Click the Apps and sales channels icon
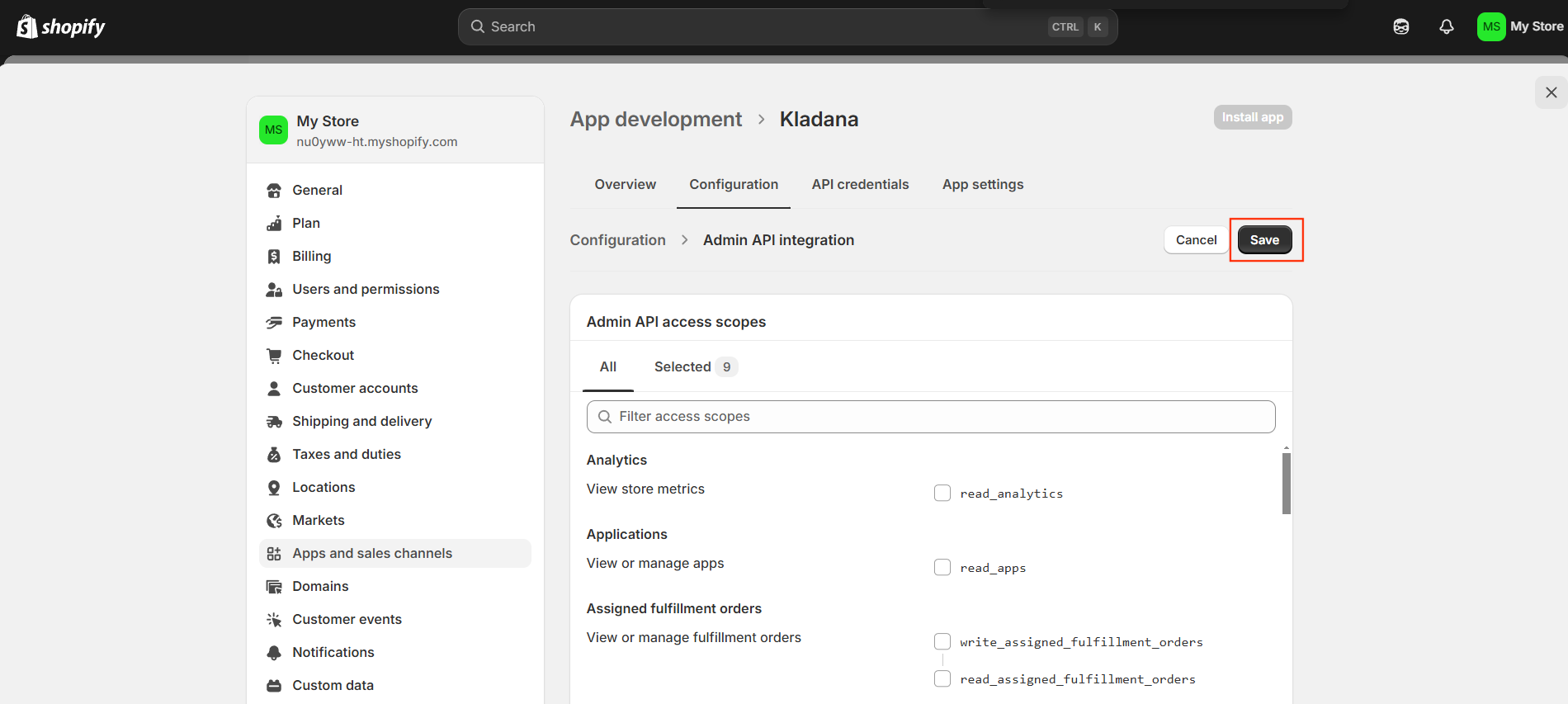This screenshot has height=704, width=1568. pos(274,554)
